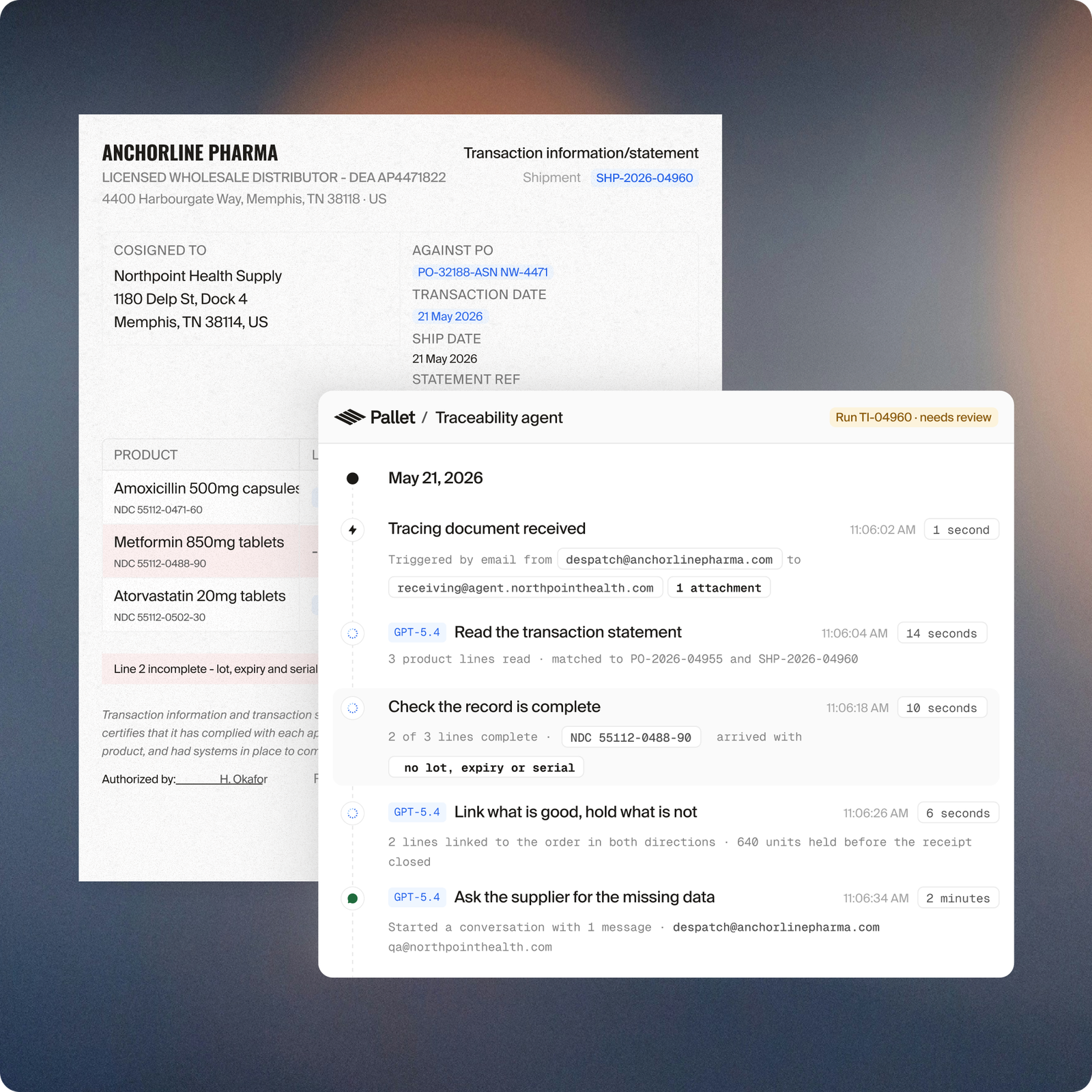Select the black timeline dot for May 21, 2026
Screen dimensions: 1092x1092
tap(352, 478)
